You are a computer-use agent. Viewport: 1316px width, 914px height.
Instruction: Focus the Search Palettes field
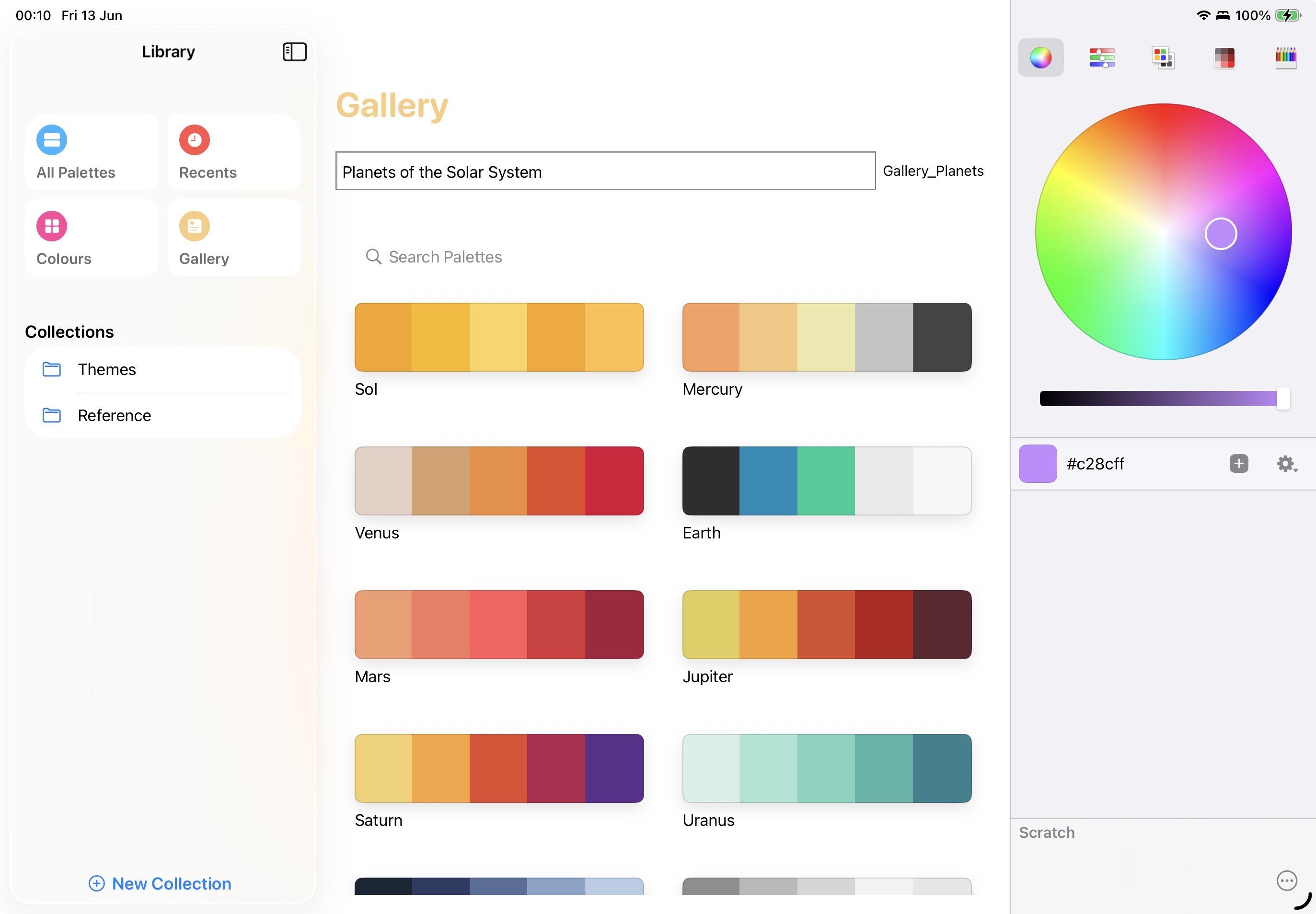663,257
